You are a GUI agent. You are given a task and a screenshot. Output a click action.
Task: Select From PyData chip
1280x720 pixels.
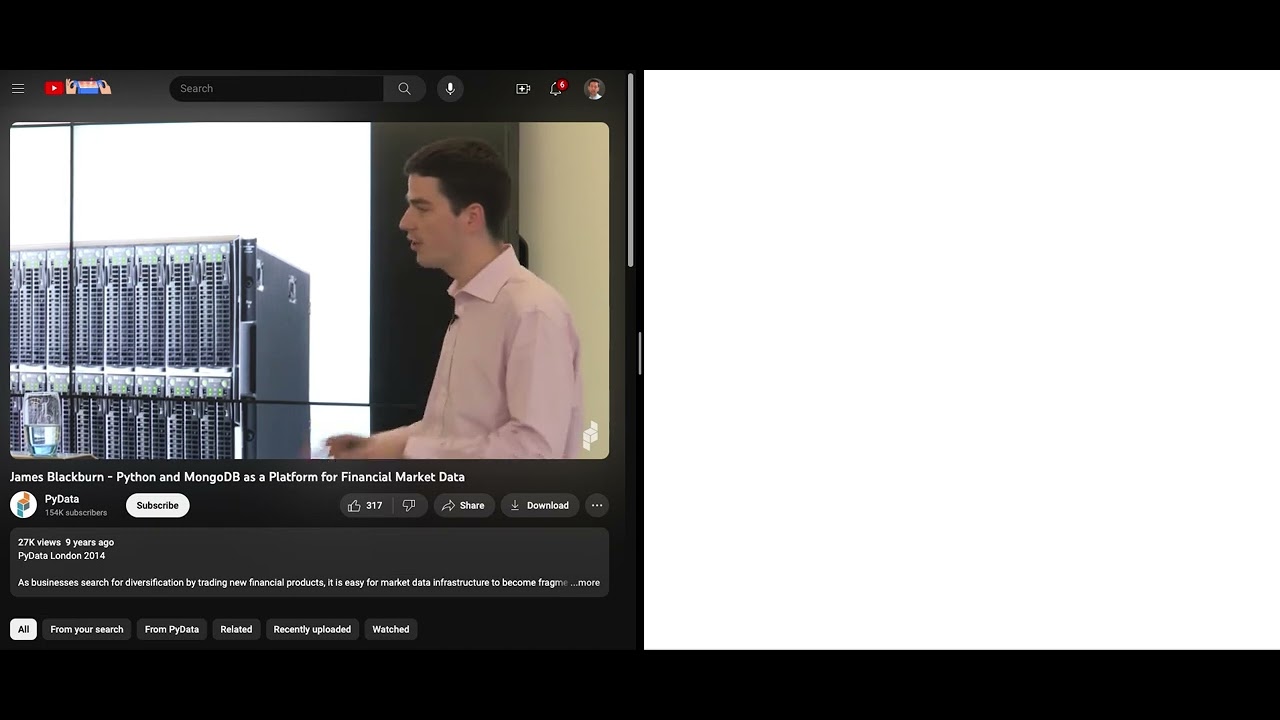click(x=172, y=629)
